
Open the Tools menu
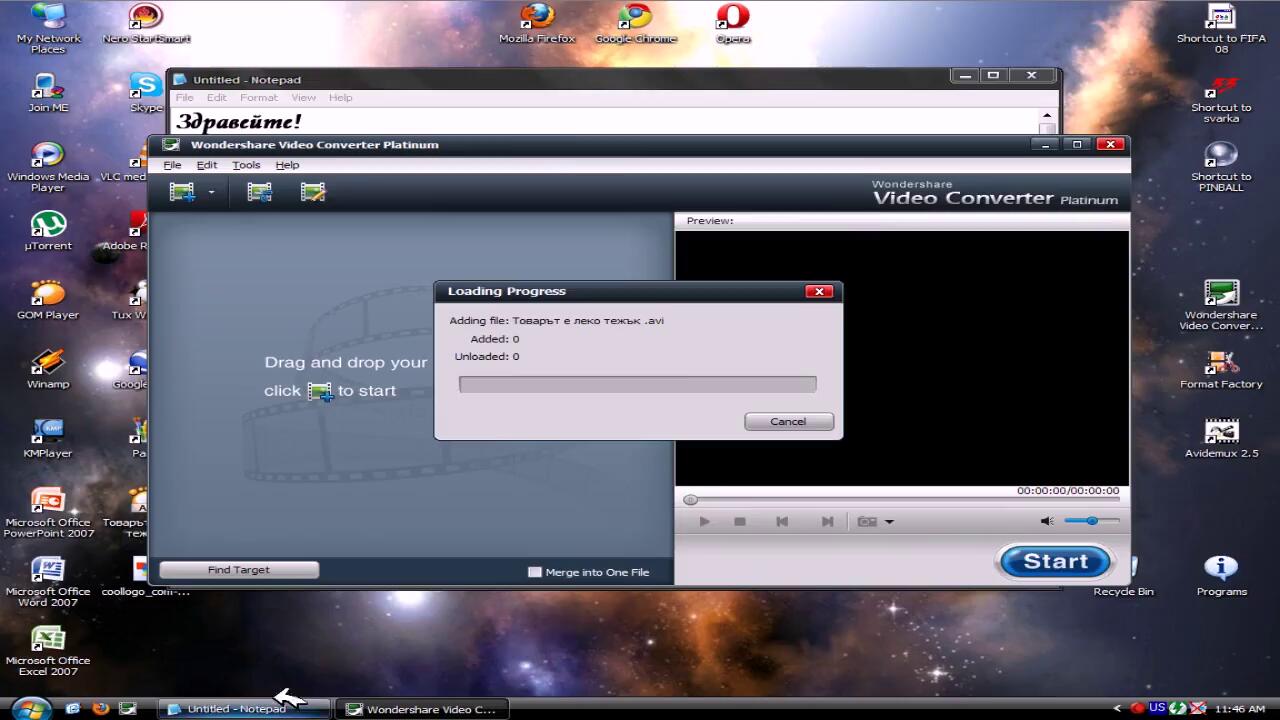(x=246, y=165)
